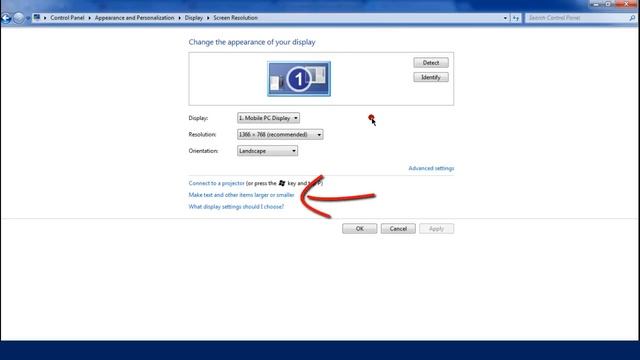Click the address bar refresh button

coord(516,18)
